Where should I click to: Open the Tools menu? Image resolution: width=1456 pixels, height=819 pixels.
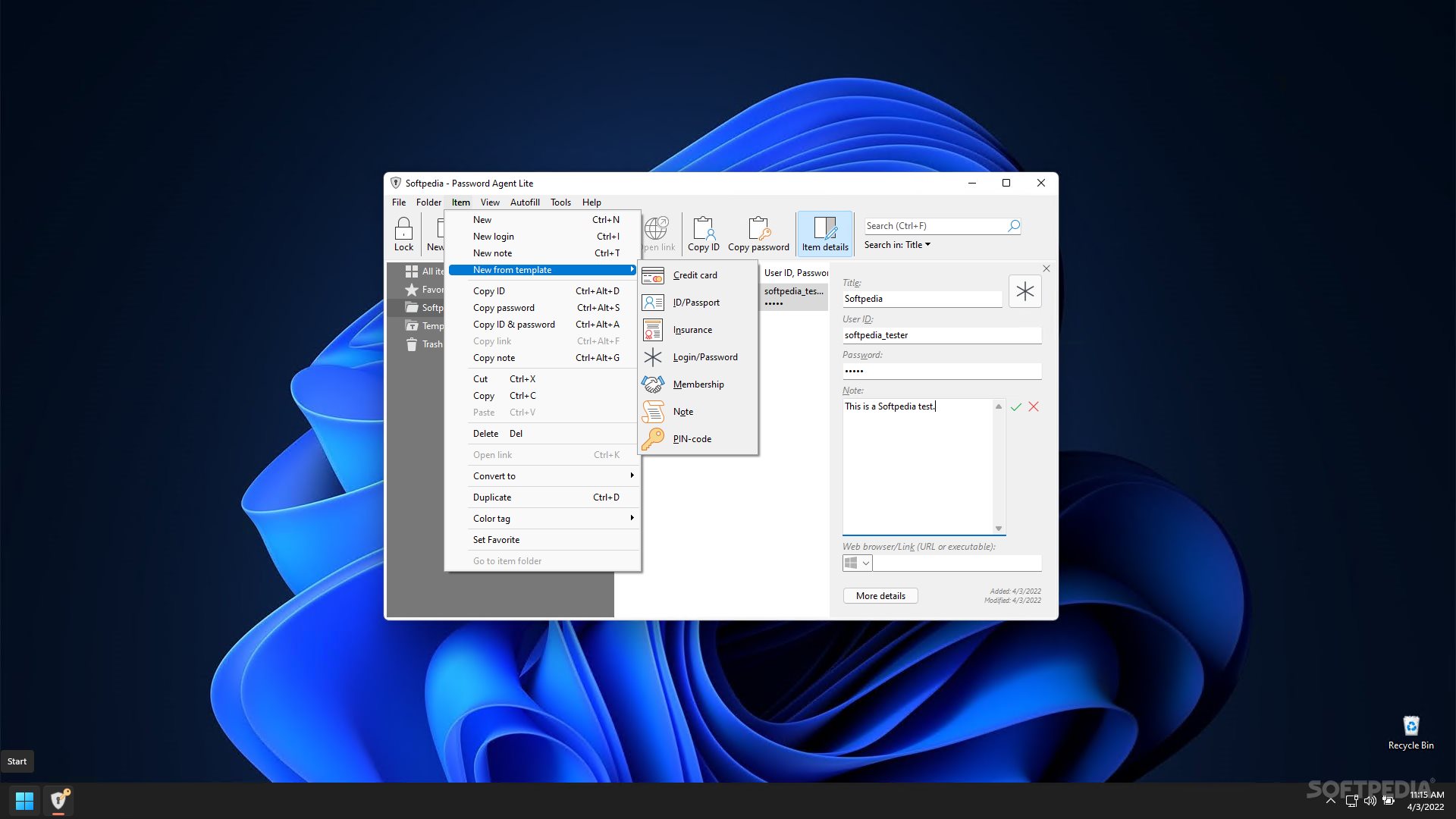[560, 202]
